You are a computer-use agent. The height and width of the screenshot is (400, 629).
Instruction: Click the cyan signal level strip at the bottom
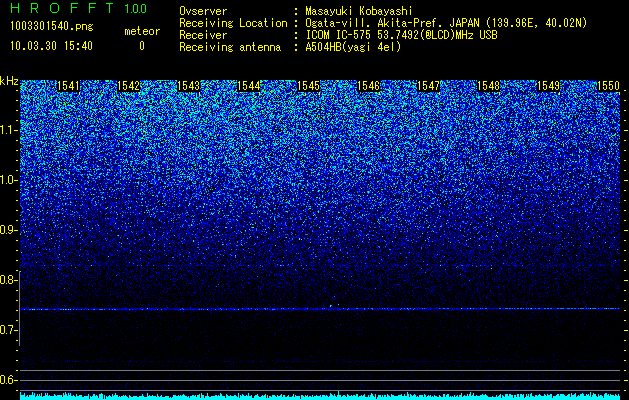320,396
